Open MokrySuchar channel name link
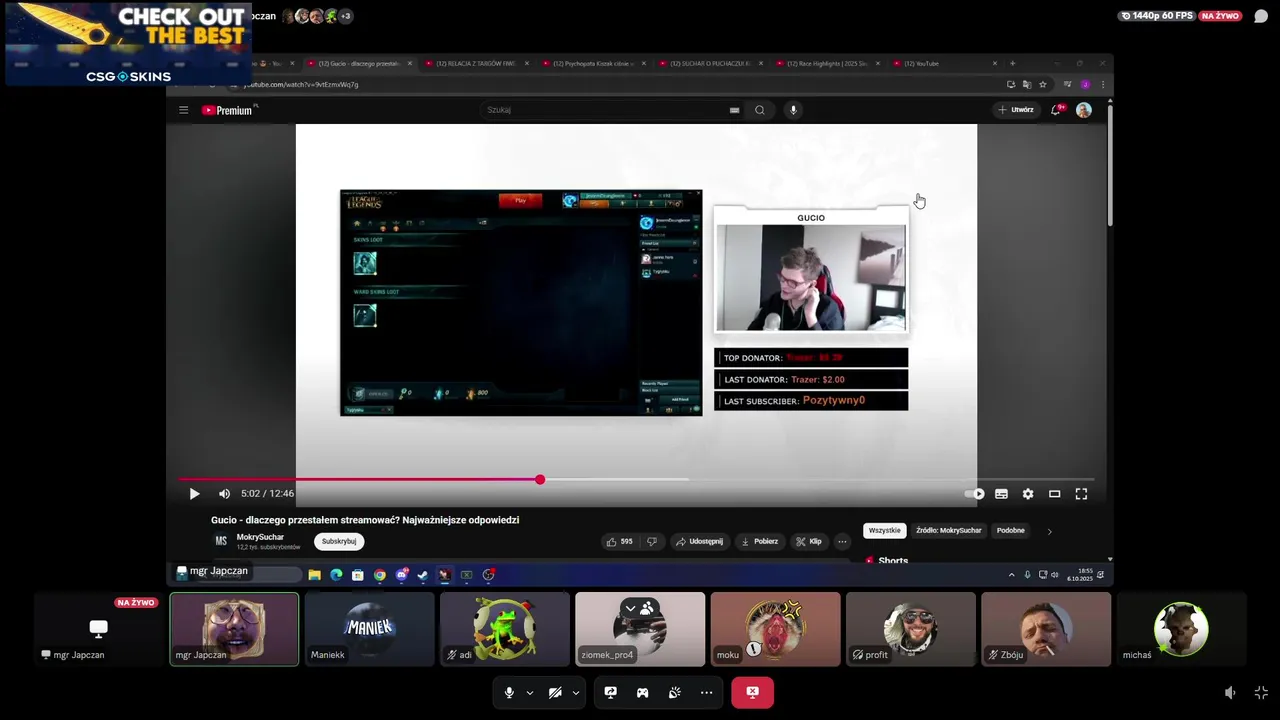The width and height of the screenshot is (1280, 720). [260, 537]
